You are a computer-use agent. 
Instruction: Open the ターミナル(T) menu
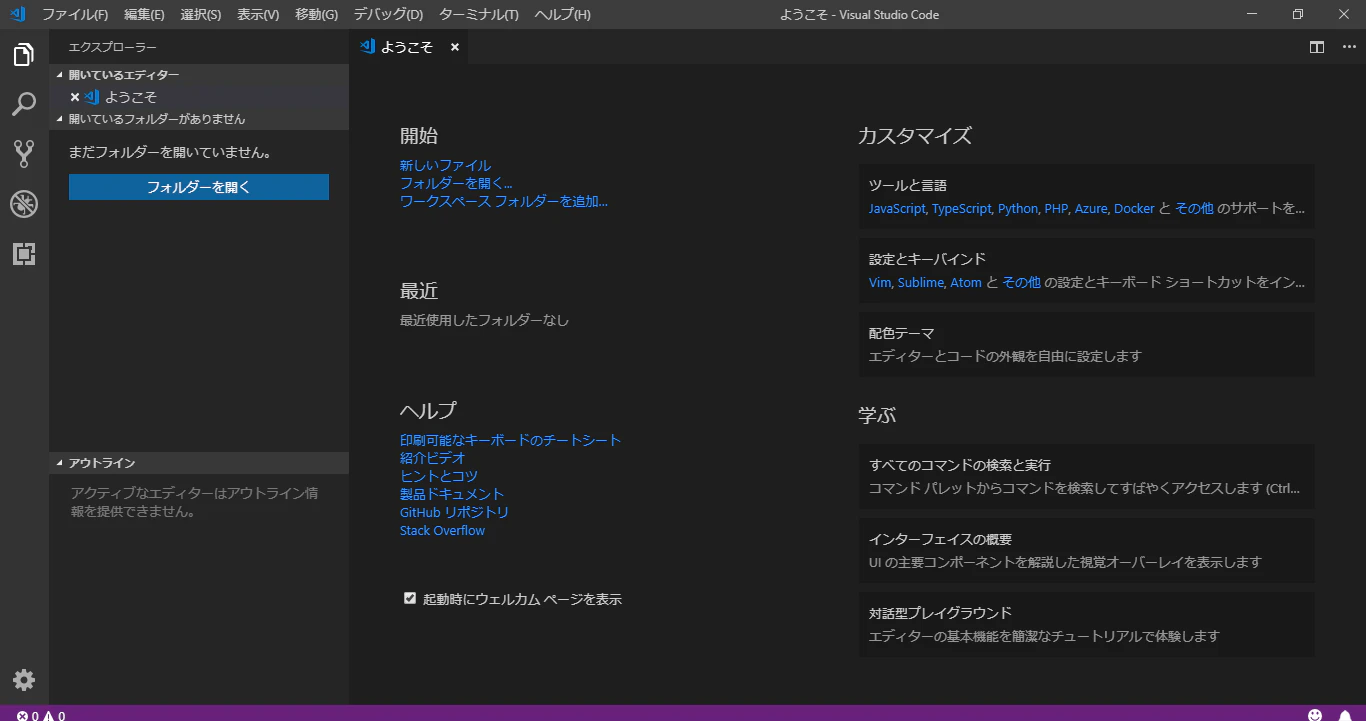(479, 15)
